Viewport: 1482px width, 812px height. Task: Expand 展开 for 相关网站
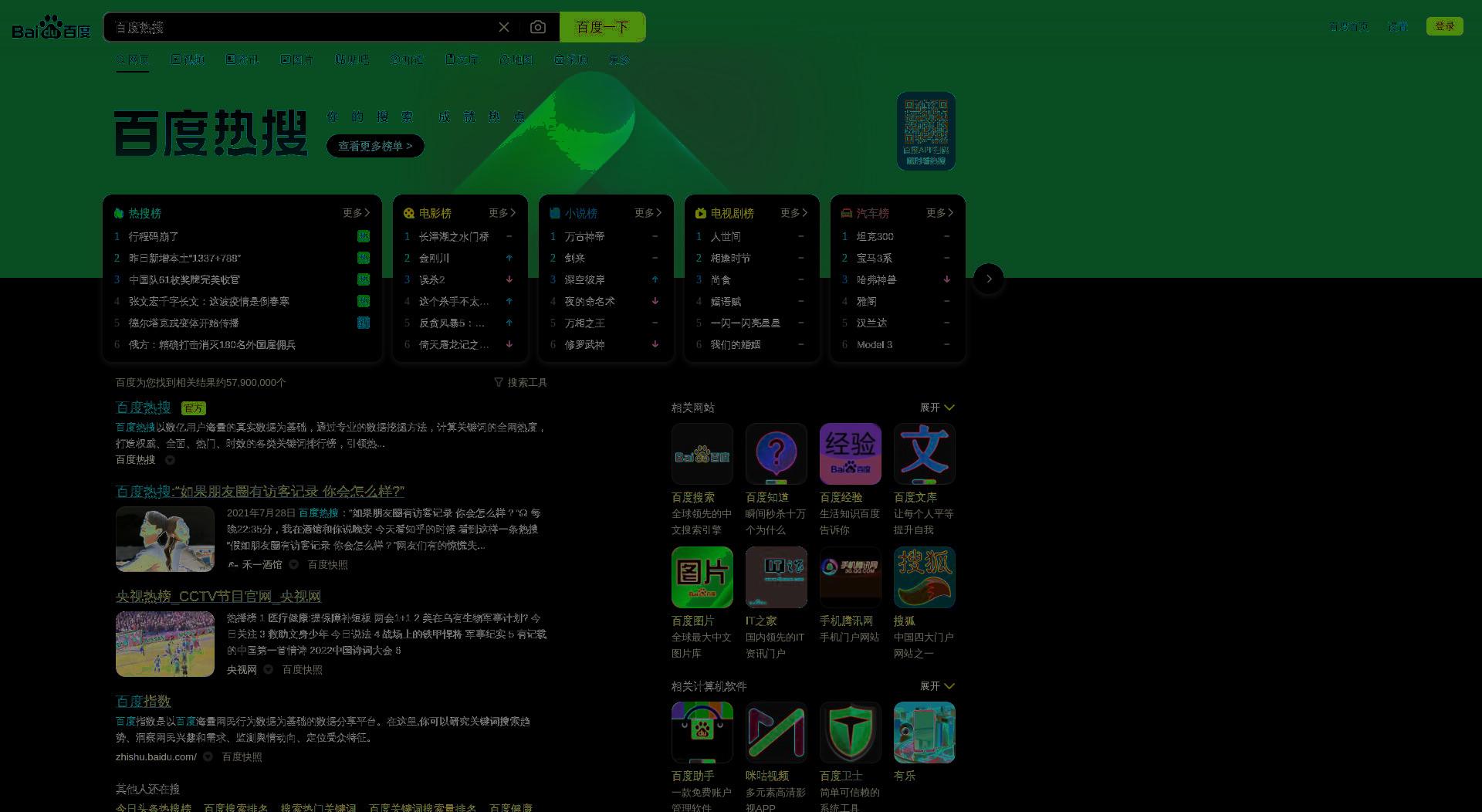[937, 408]
